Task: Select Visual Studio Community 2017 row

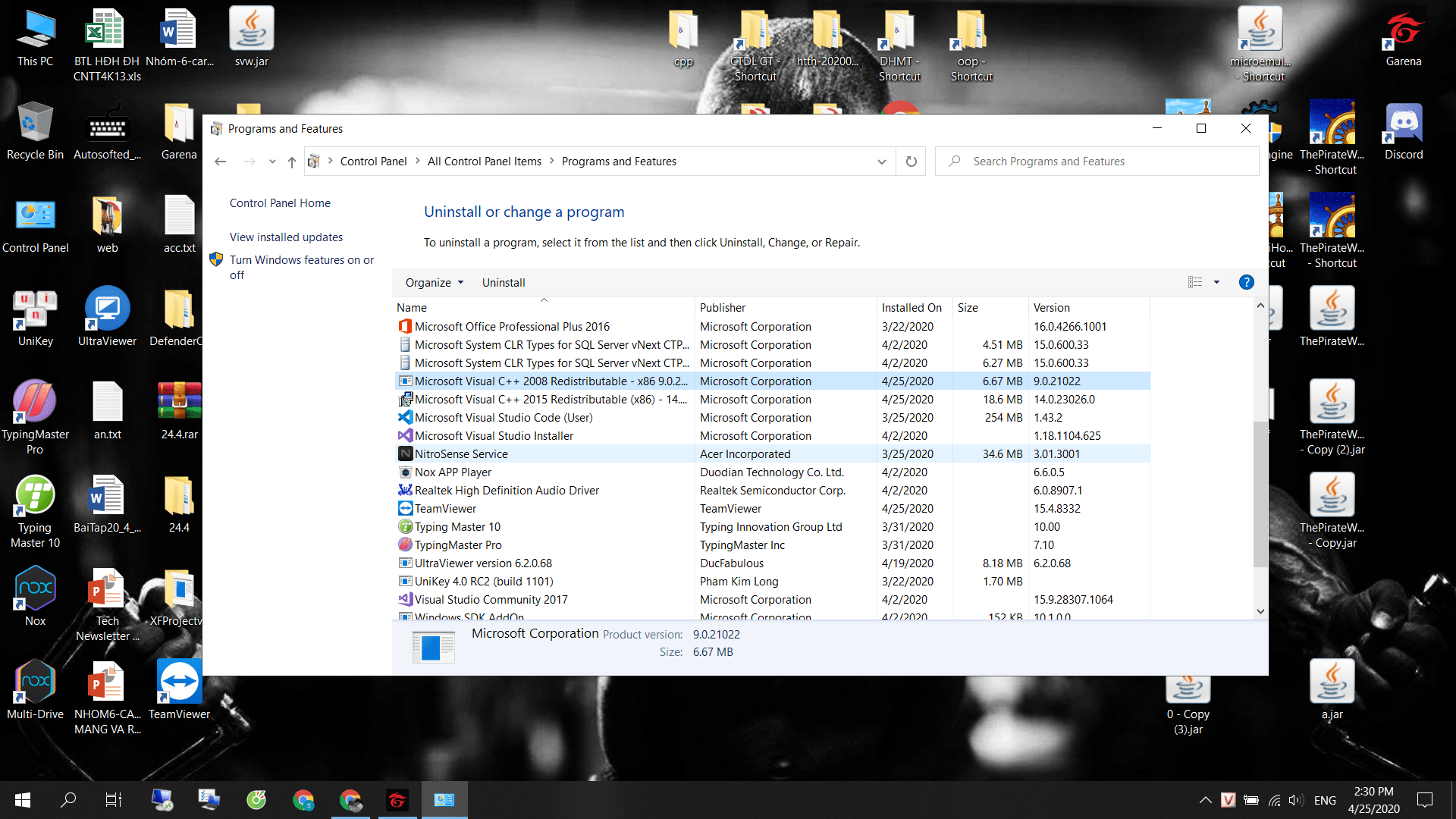Action: pyautogui.click(x=773, y=599)
